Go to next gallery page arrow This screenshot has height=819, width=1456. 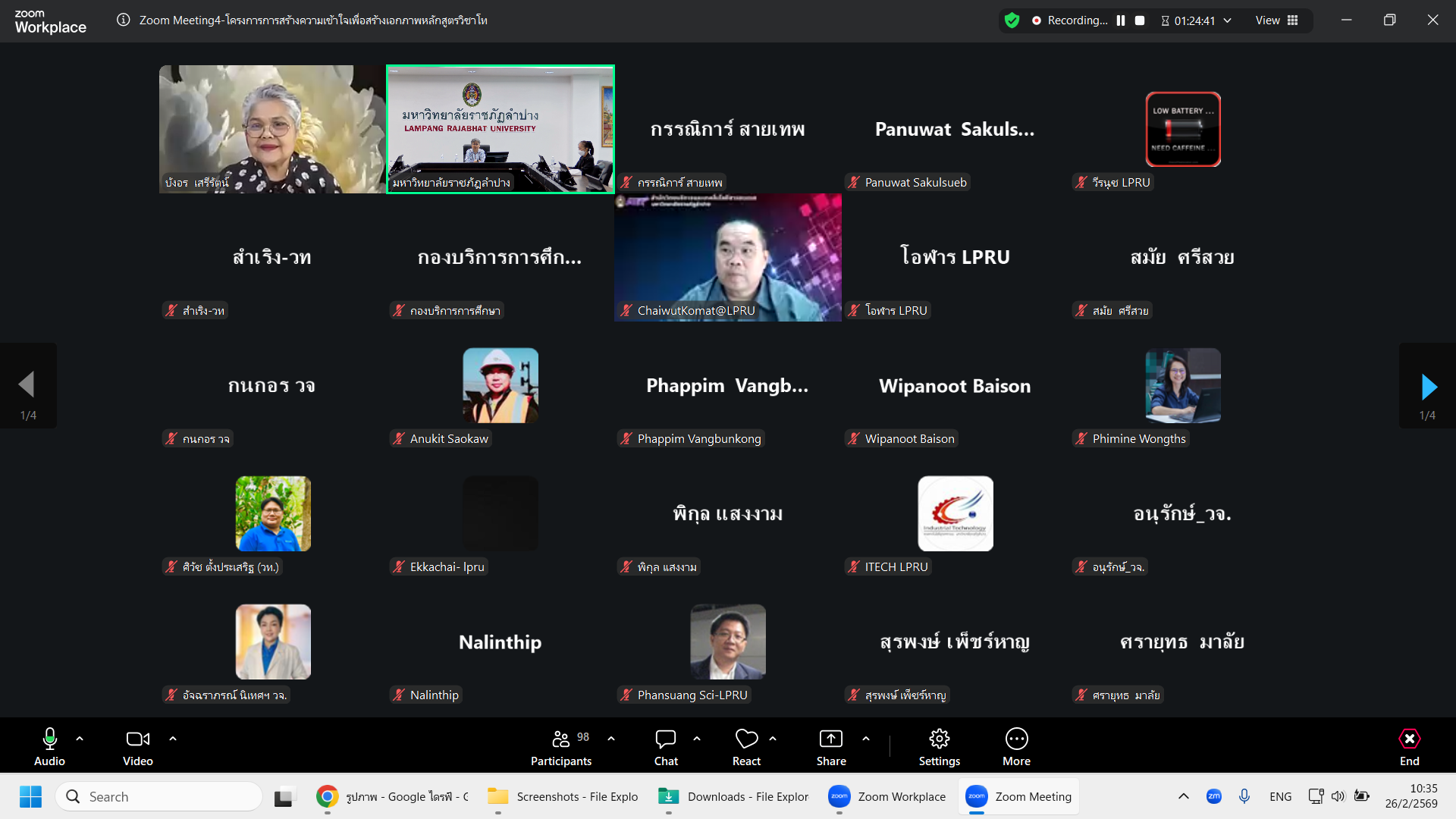pyautogui.click(x=1428, y=387)
